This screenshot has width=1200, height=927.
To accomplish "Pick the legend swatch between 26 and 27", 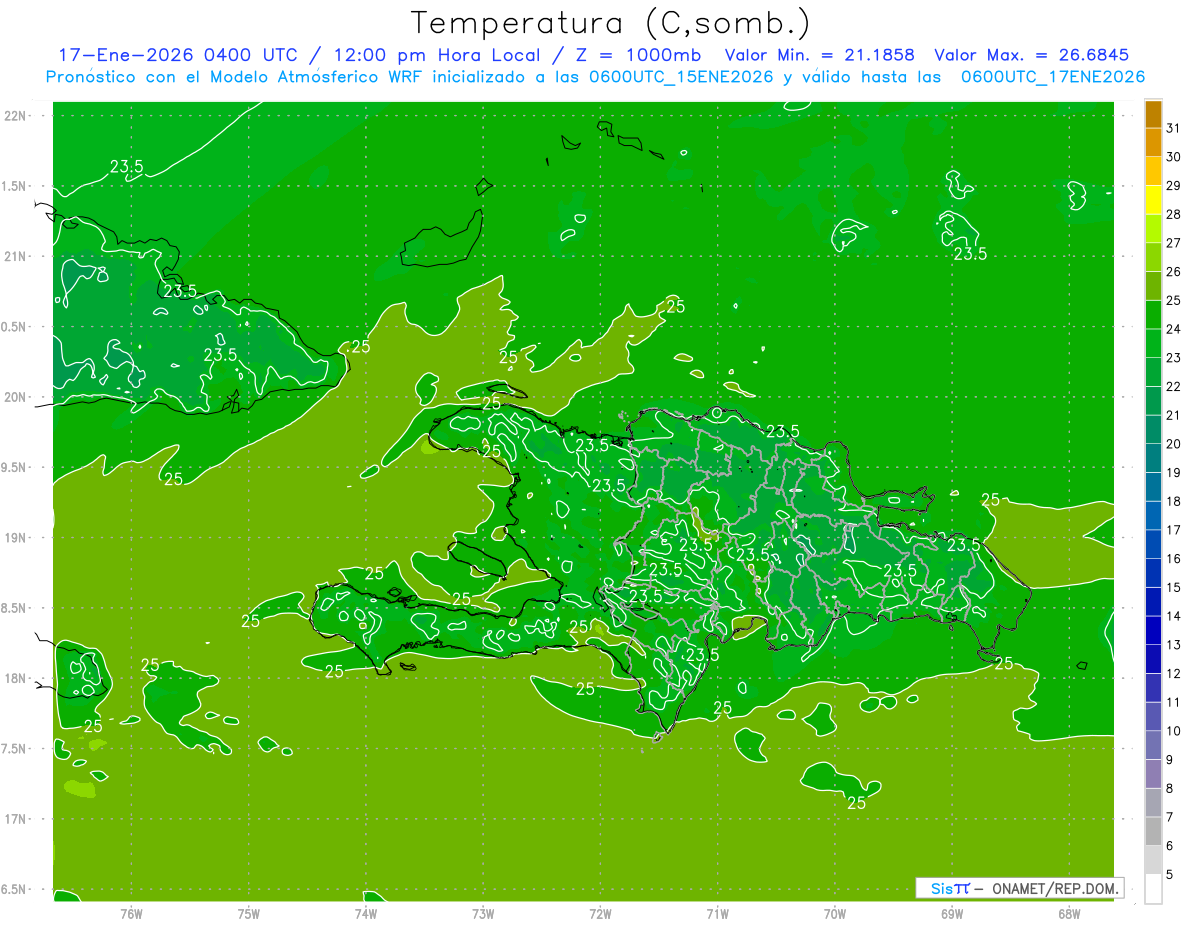I will [1153, 257].
